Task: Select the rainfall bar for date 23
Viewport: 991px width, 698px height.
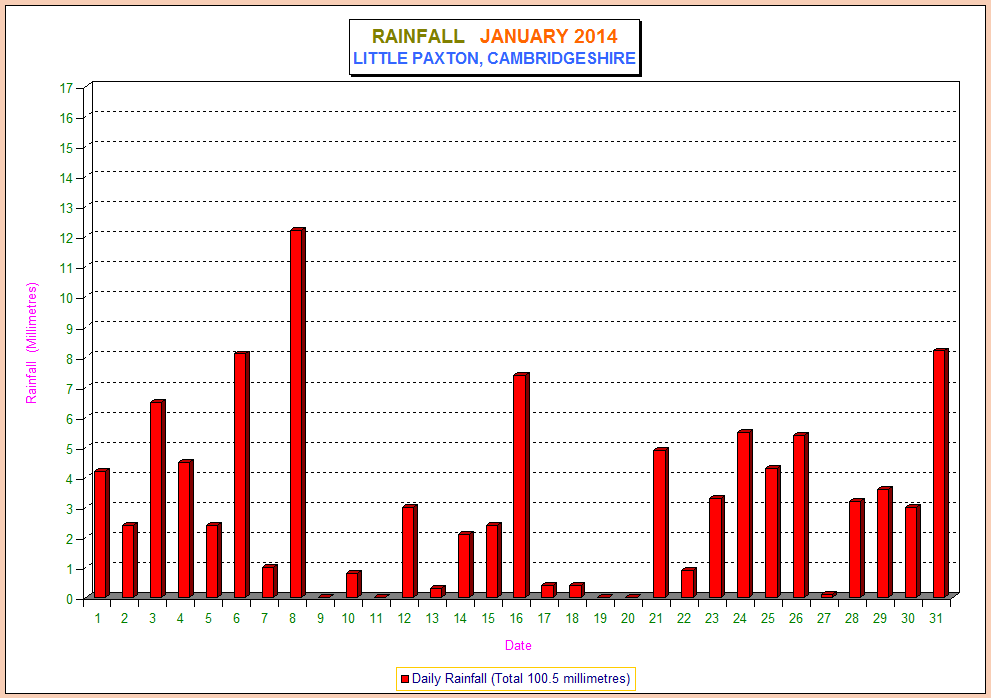Action: tap(717, 547)
